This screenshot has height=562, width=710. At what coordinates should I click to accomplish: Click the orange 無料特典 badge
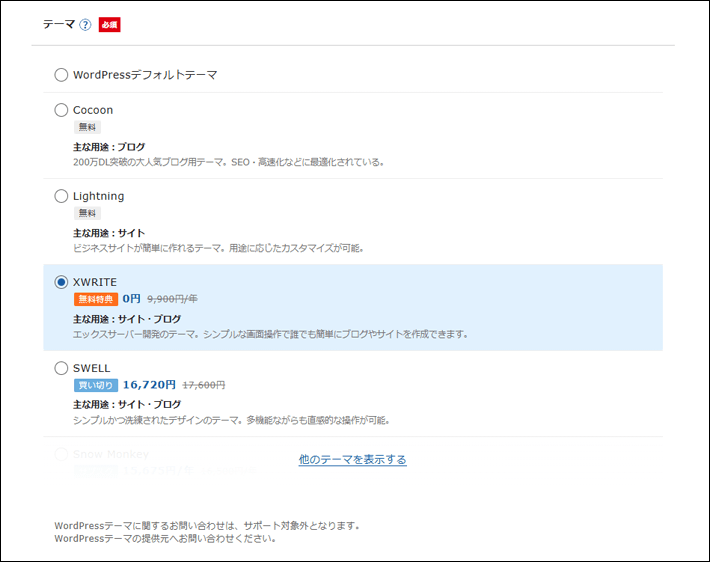[x=95, y=299]
